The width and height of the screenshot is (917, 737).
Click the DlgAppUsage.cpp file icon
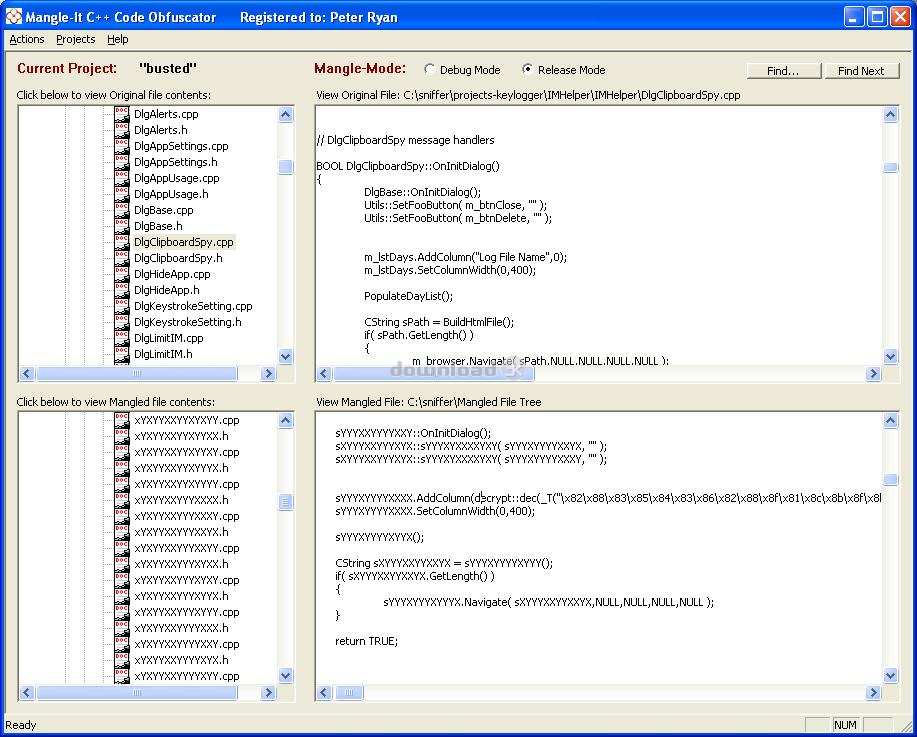click(x=122, y=178)
